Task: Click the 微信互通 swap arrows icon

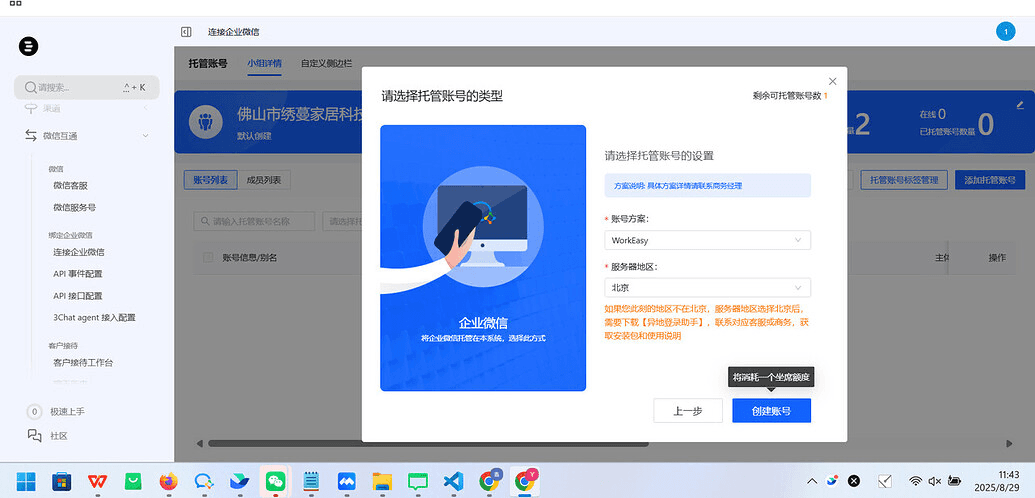Action: 31,135
